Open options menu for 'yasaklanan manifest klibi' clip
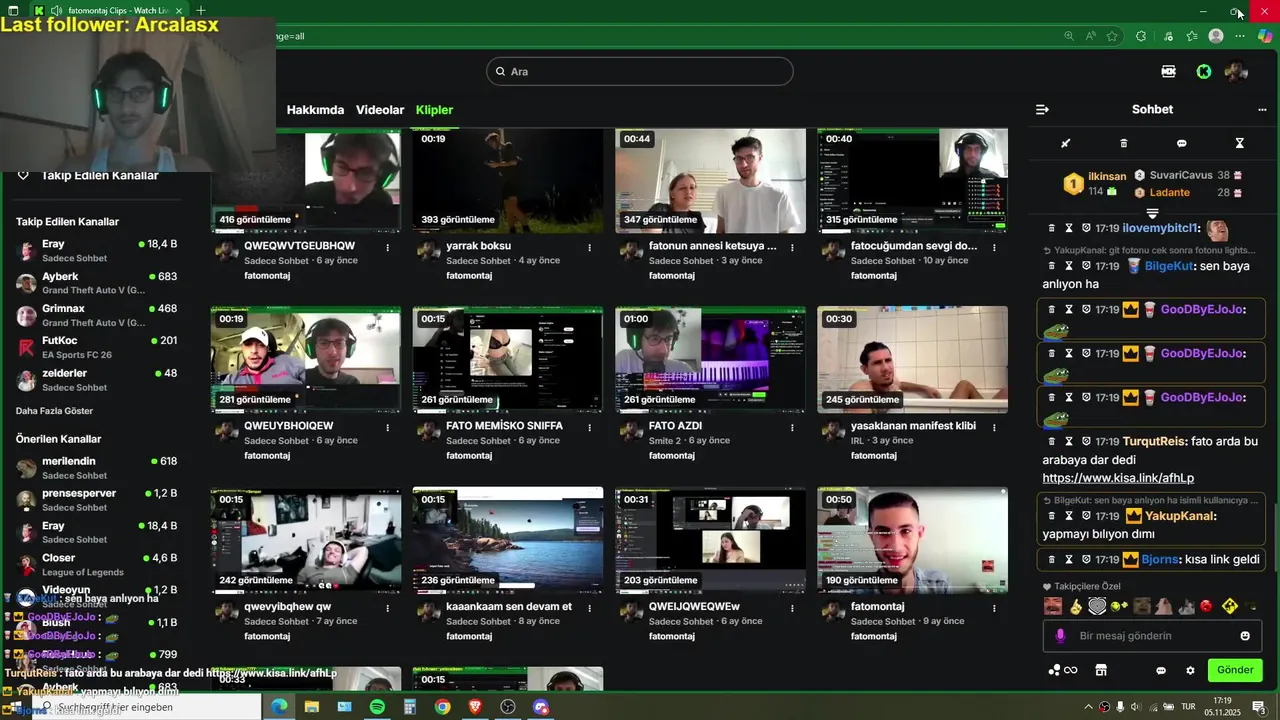 point(994,427)
